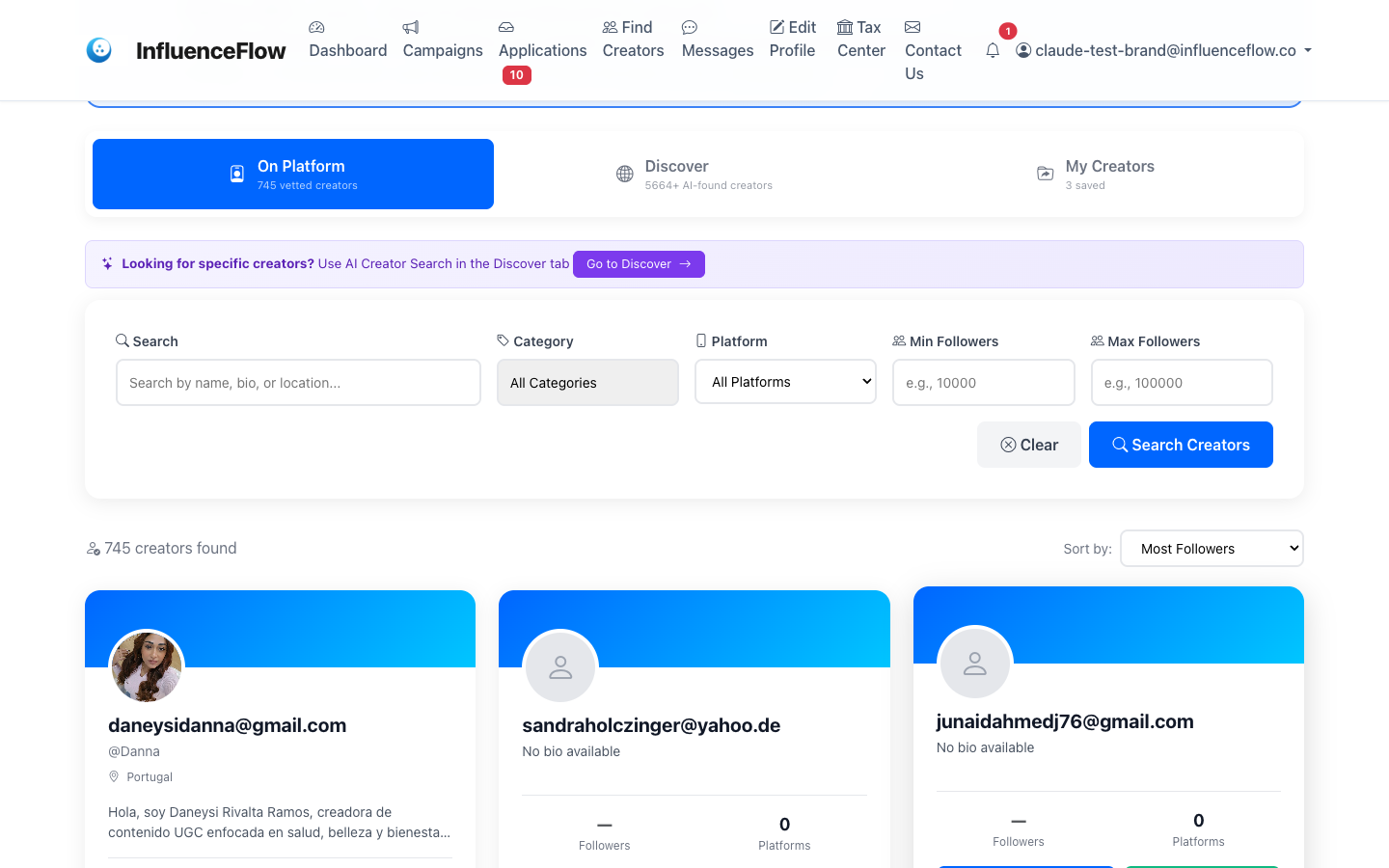
Task: Click the people icon beside Max Followers
Action: point(1098,340)
